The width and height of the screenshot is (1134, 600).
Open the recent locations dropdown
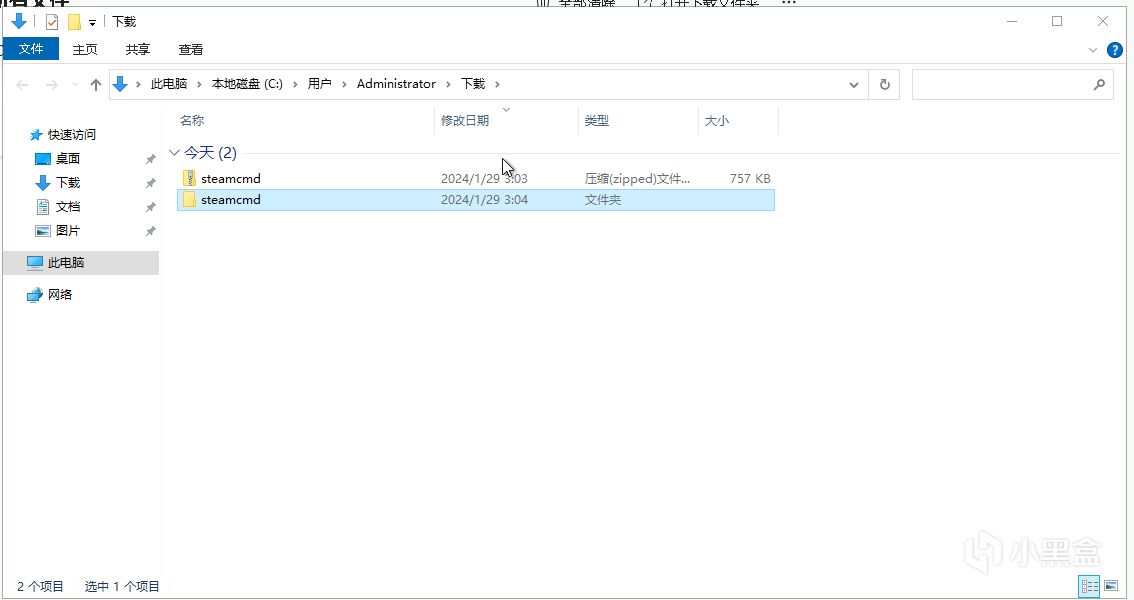75,85
